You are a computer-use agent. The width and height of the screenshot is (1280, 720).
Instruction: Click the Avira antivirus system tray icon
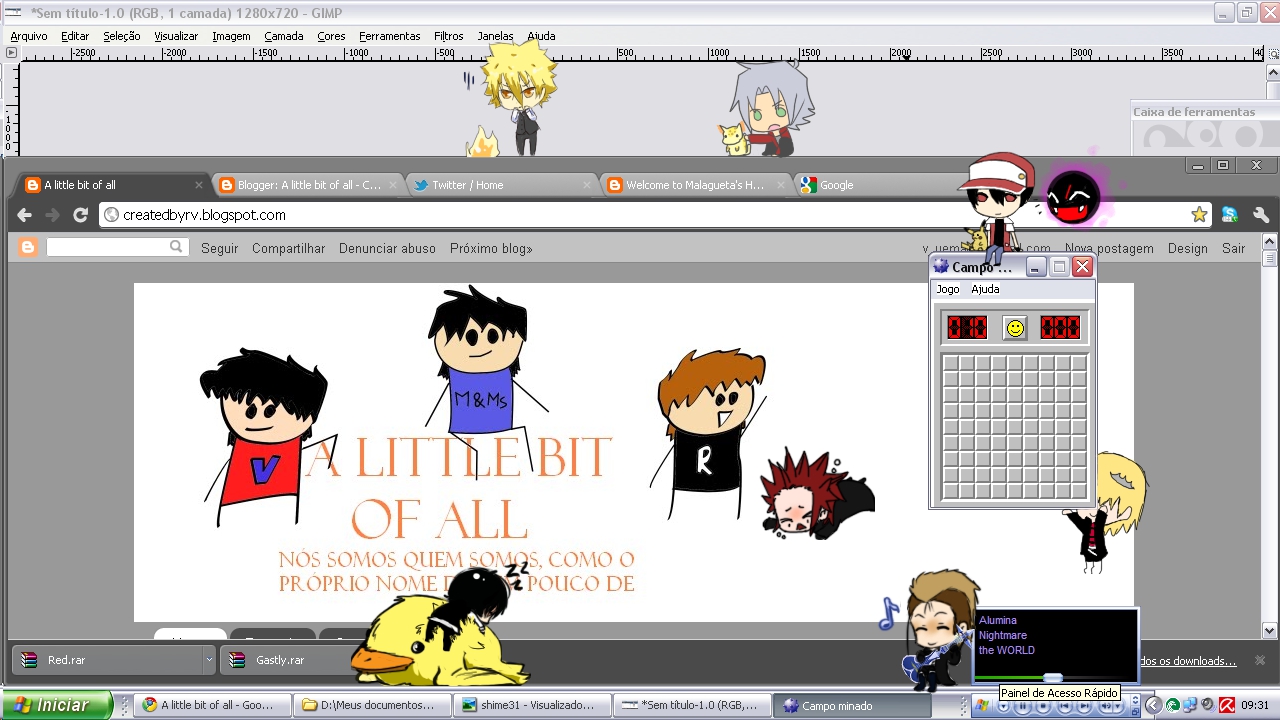tap(1226, 705)
